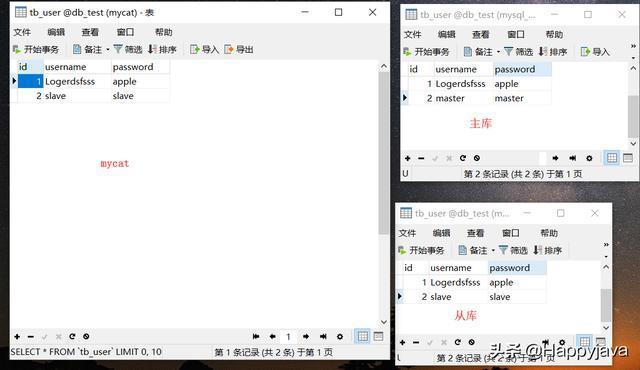The width and height of the screenshot is (640, 370).
Task: Click 筛选 filter in the mycat window
Action: point(128,49)
